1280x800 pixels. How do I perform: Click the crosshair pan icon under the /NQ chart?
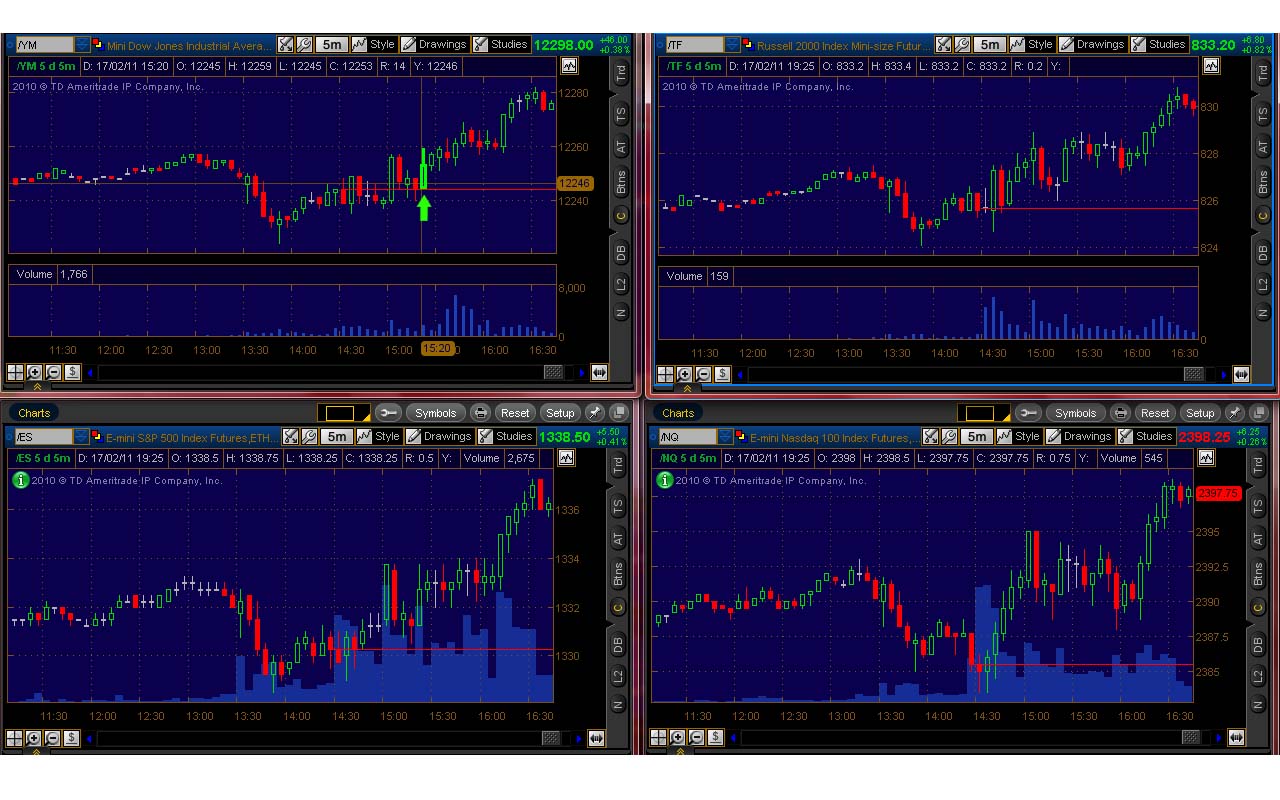point(659,738)
